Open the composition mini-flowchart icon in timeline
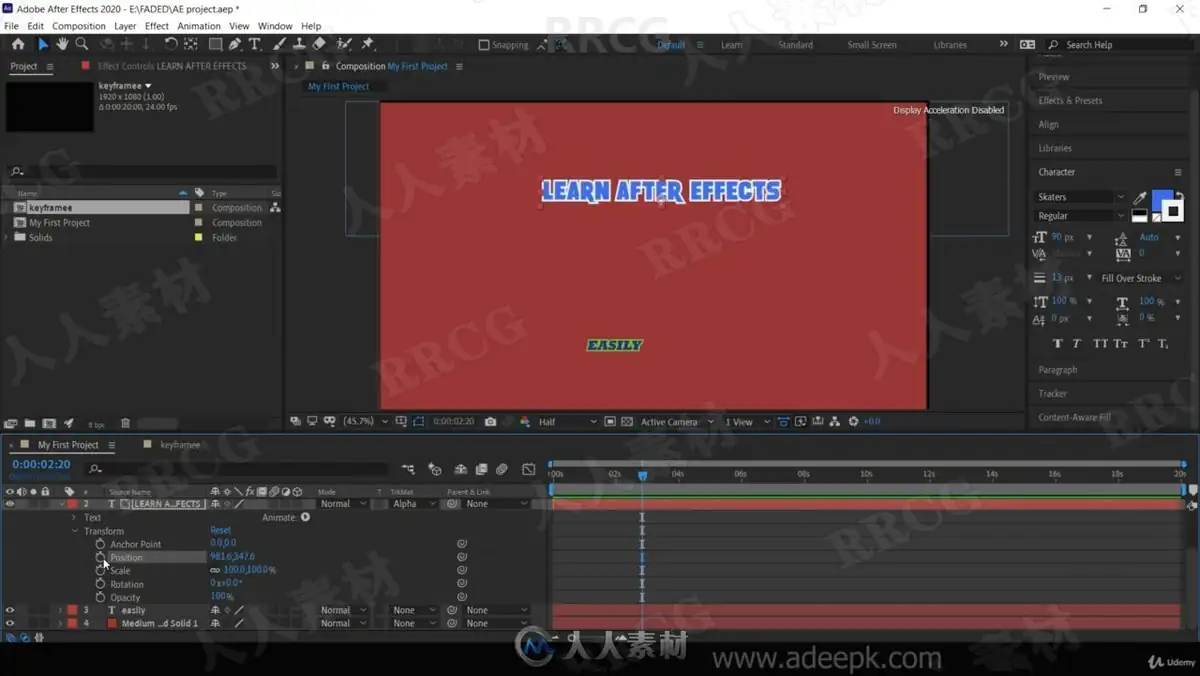Viewport: 1200px width, 676px height. 408,469
